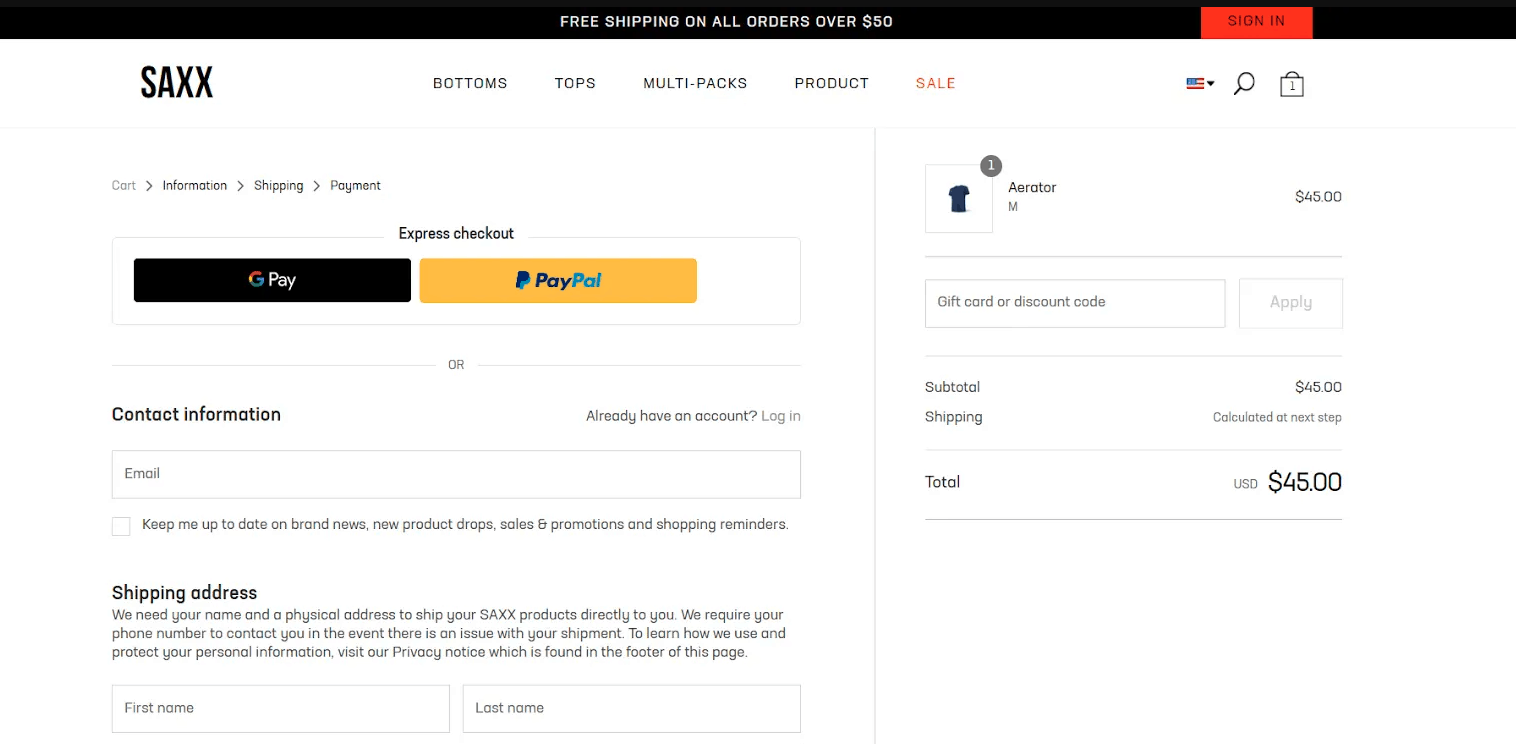Click the red Sign In button
This screenshot has height=744, width=1516.
[x=1256, y=21]
